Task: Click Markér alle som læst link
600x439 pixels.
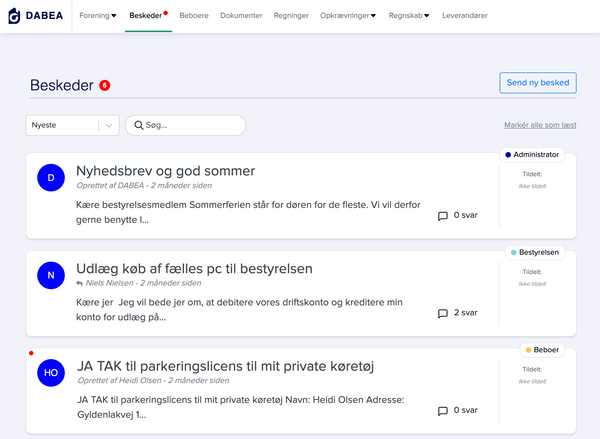Action: (540, 125)
